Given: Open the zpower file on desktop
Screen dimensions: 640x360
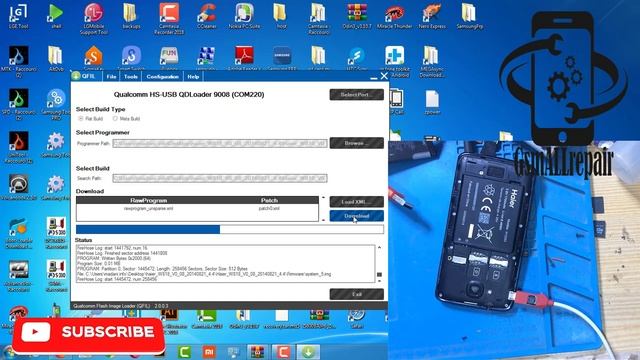Looking at the screenshot, I should (x=432, y=102).
